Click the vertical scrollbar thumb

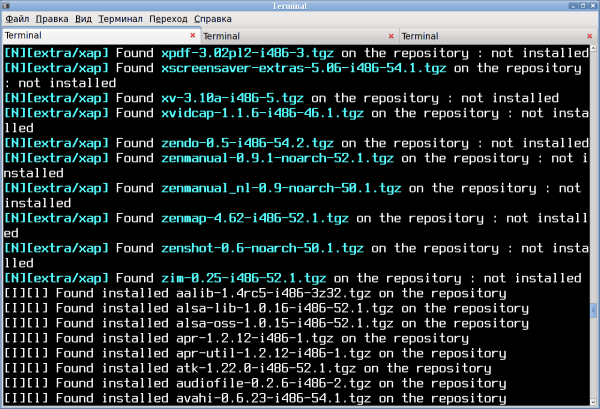tap(593, 310)
